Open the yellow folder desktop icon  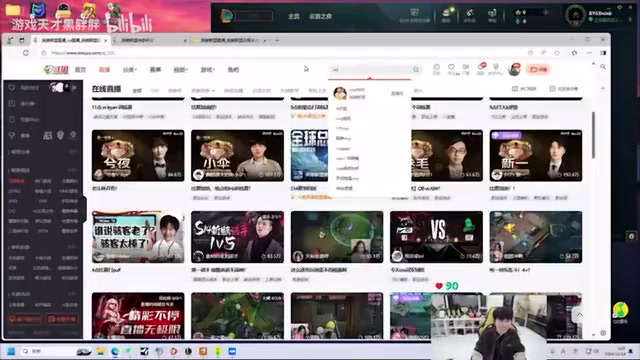(x=13, y=10)
